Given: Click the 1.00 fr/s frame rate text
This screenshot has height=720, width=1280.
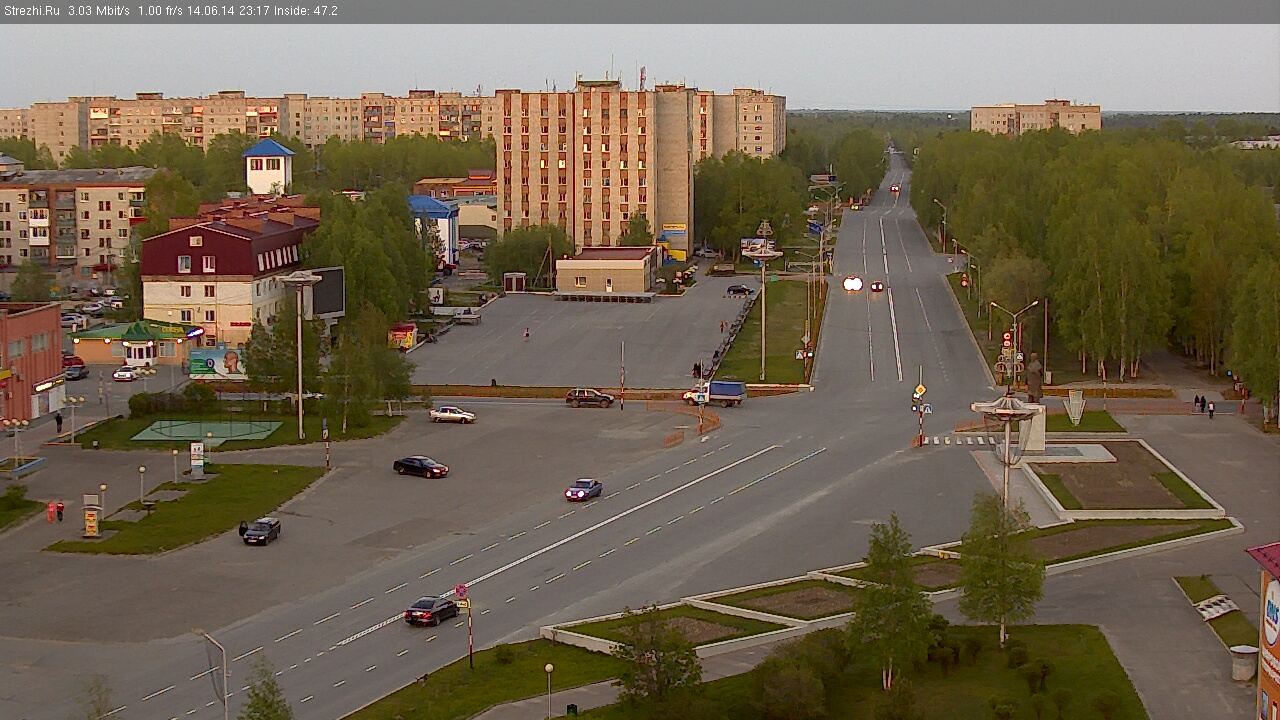Looking at the screenshot, I should (162, 11).
